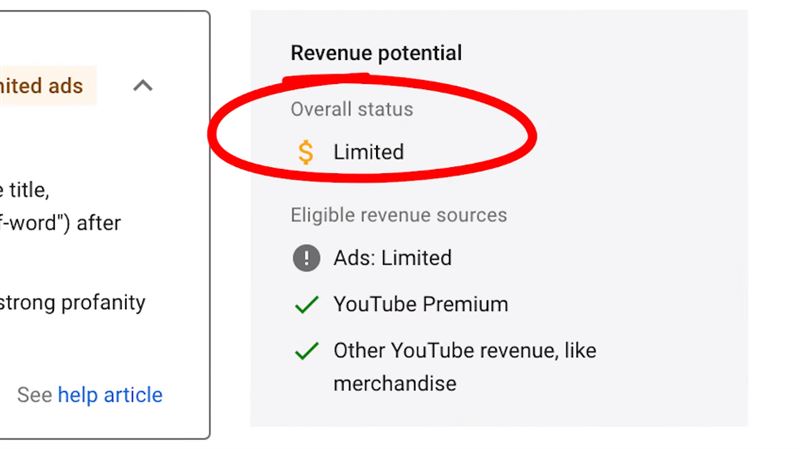Click the text ending in "title,"
800x449 pixels.
coord(24,190)
